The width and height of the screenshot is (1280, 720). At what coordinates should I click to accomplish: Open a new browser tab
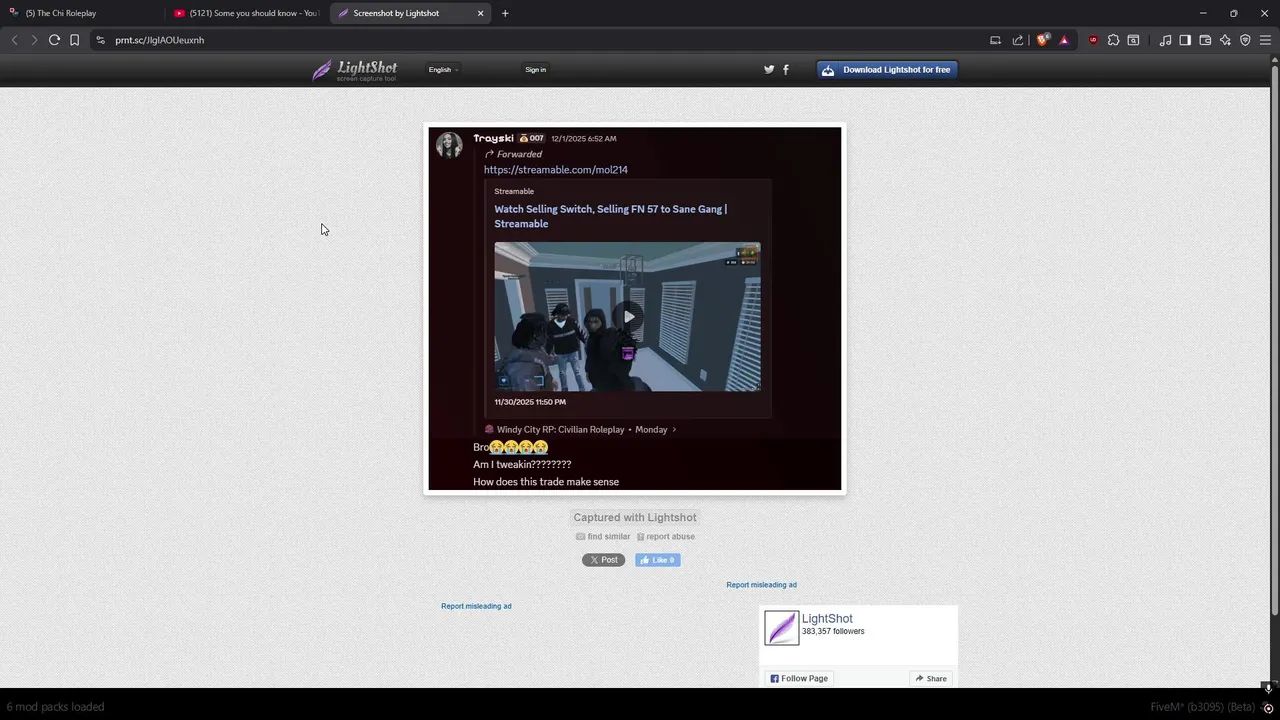pyautogui.click(x=505, y=13)
